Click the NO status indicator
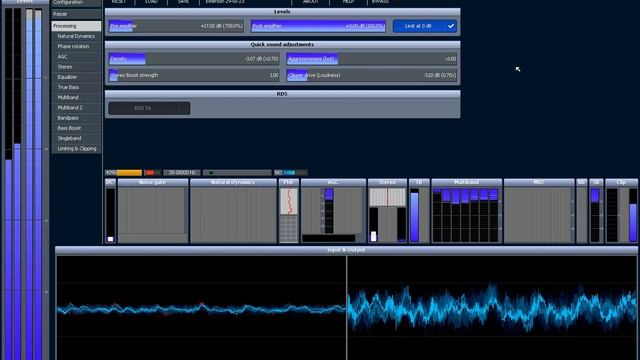 [290, 173]
